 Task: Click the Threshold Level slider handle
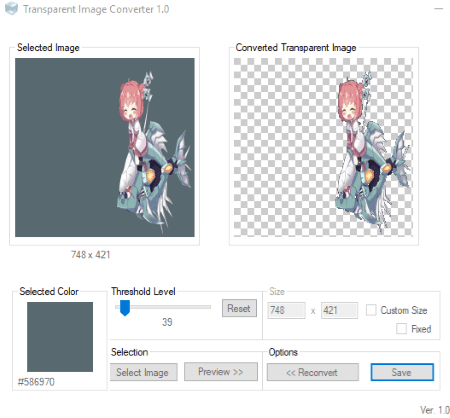tap(125, 308)
